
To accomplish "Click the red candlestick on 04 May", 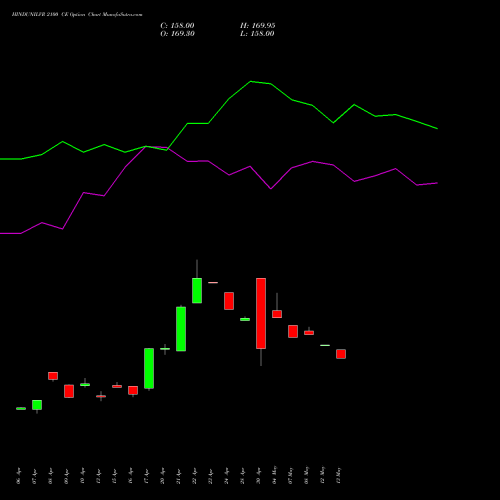I will pos(277,314).
